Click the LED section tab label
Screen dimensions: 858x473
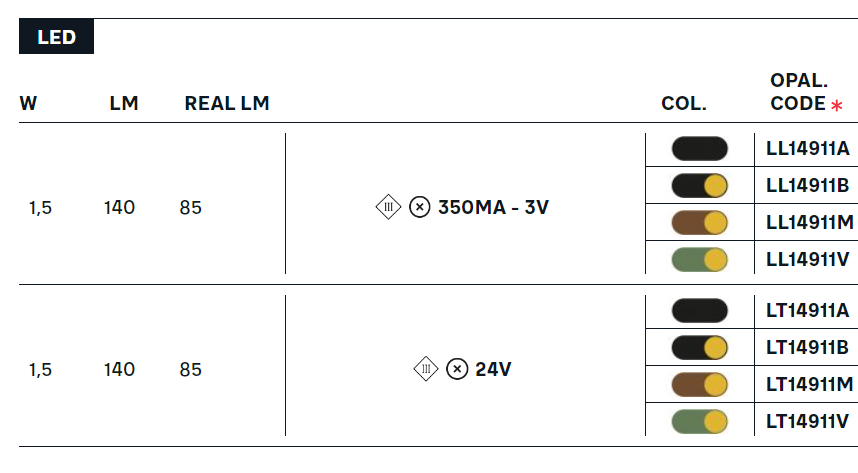(56, 37)
